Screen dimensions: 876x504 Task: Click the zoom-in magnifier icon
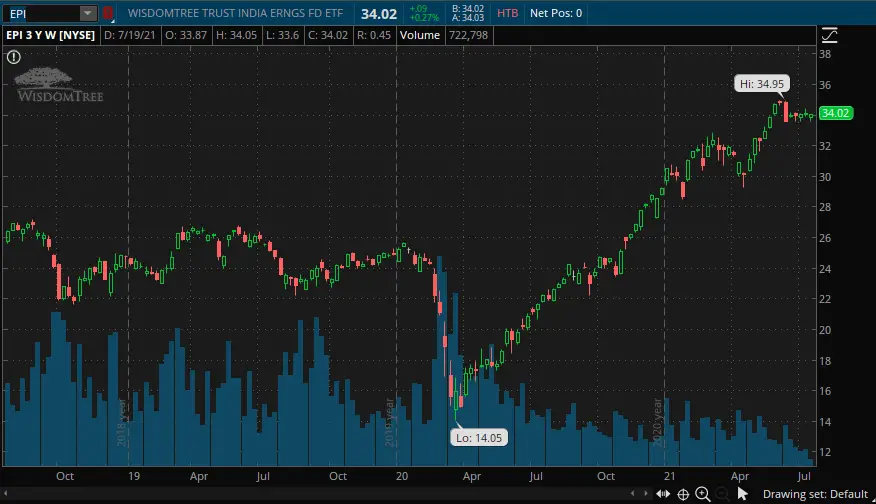tap(703, 494)
